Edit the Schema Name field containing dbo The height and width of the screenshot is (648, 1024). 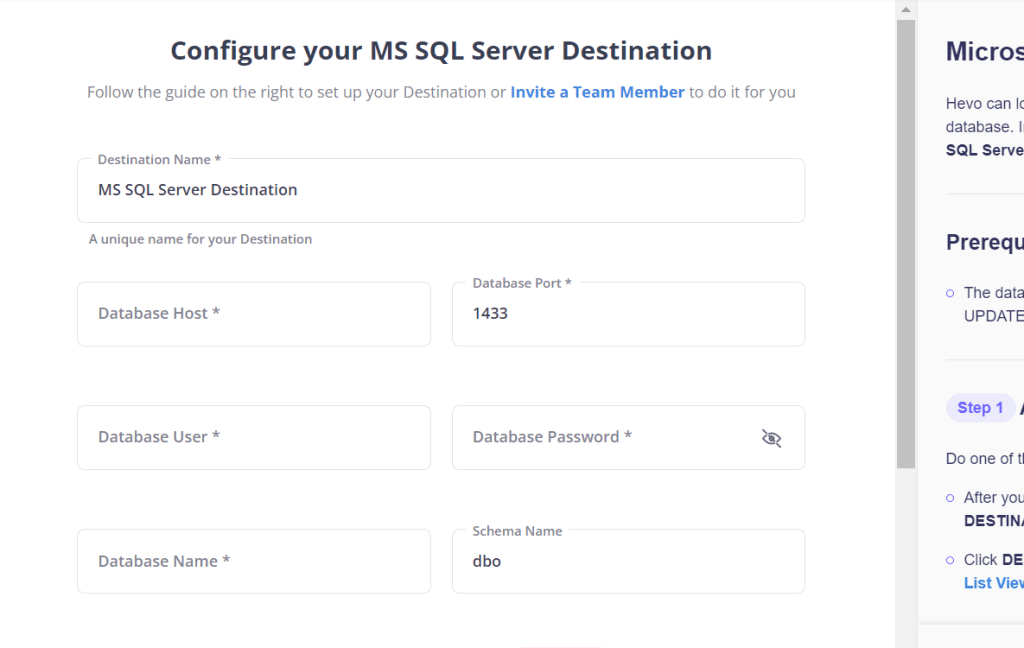click(x=628, y=561)
